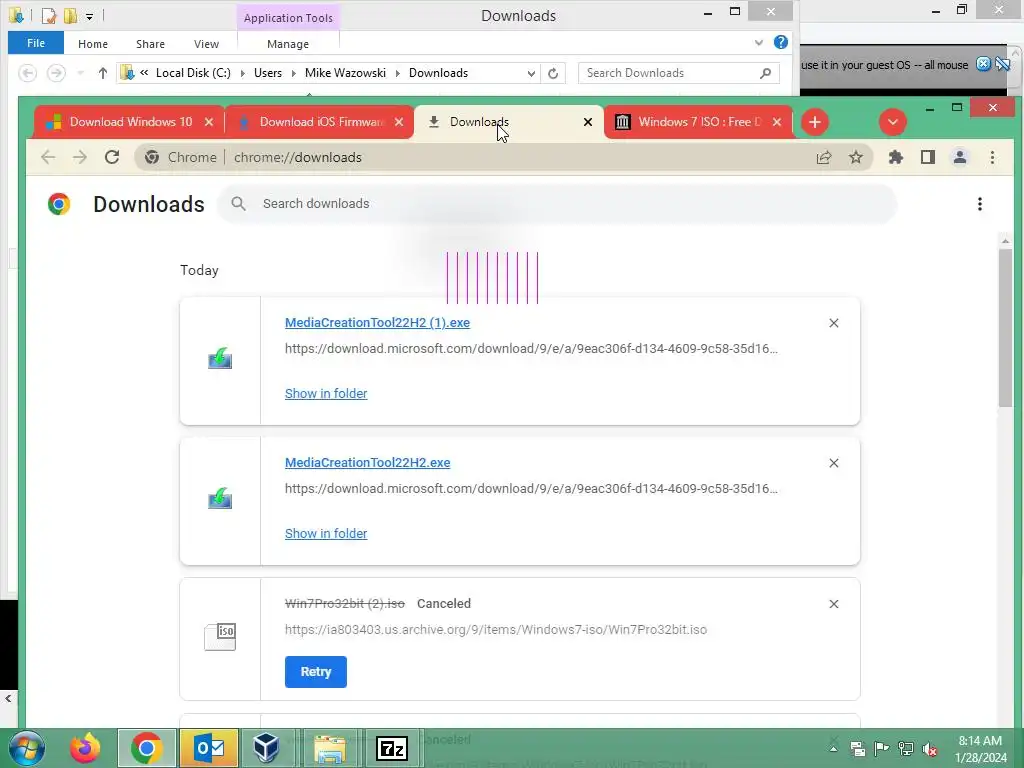Expand Users breadcrumb arrow in Explorer
Viewport: 1024px width, 768px height.
pos(293,73)
